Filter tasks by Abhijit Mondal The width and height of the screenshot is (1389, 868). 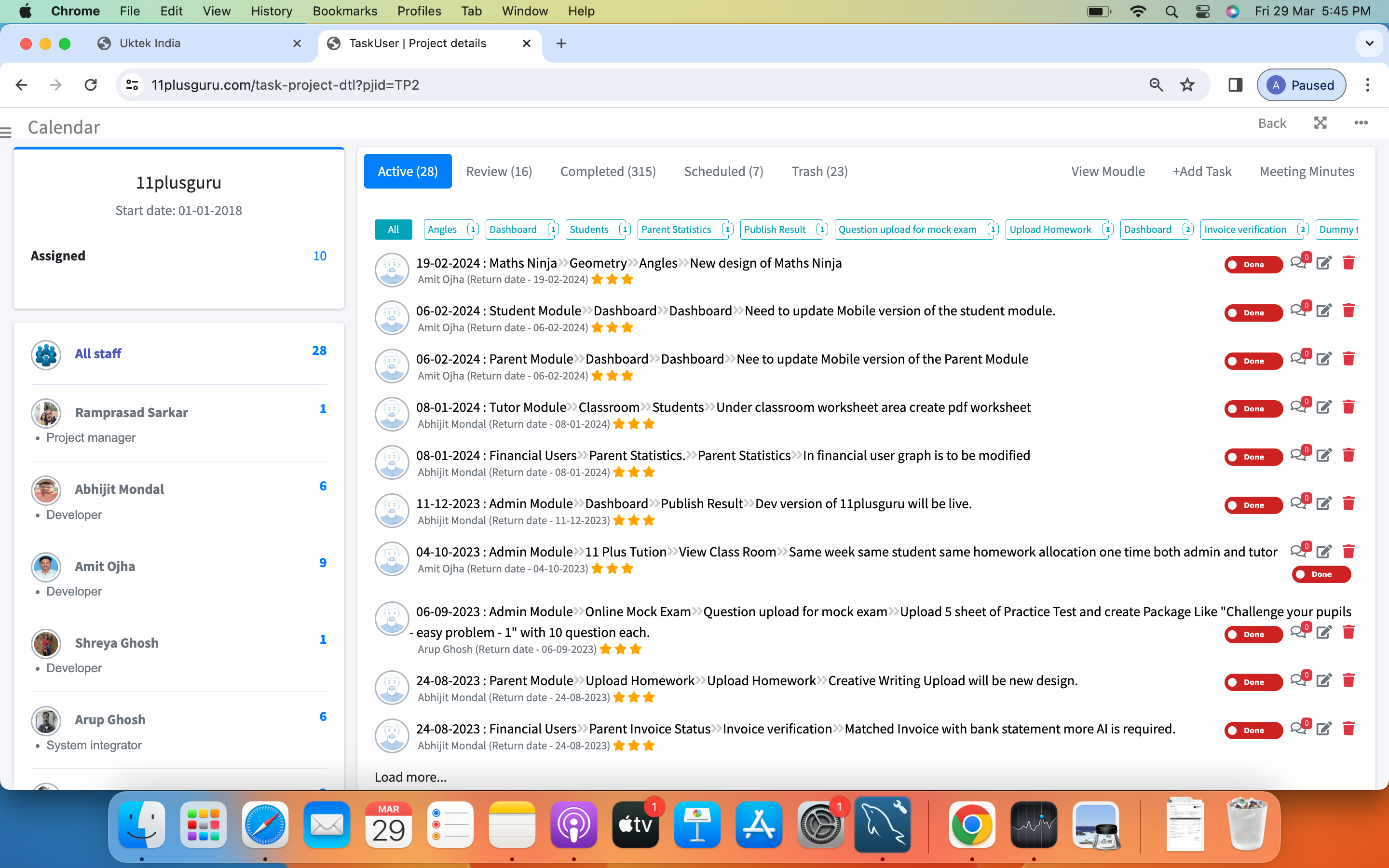[x=120, y=489]
